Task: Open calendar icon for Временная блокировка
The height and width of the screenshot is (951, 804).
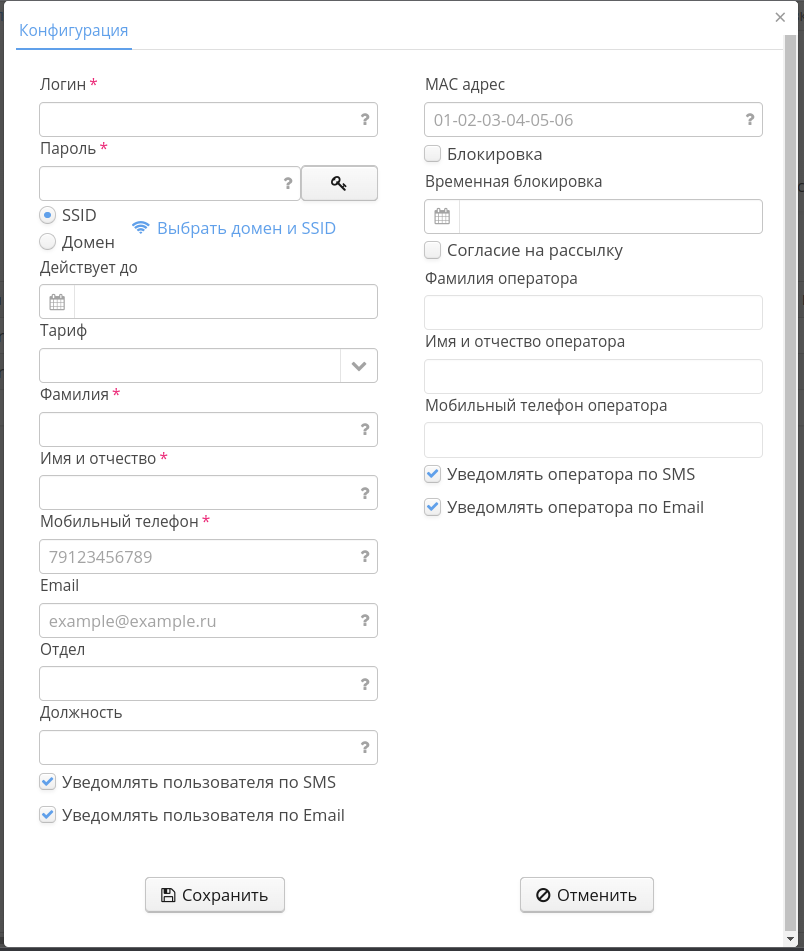Action: pyautogui.click(x=442, y=217)
